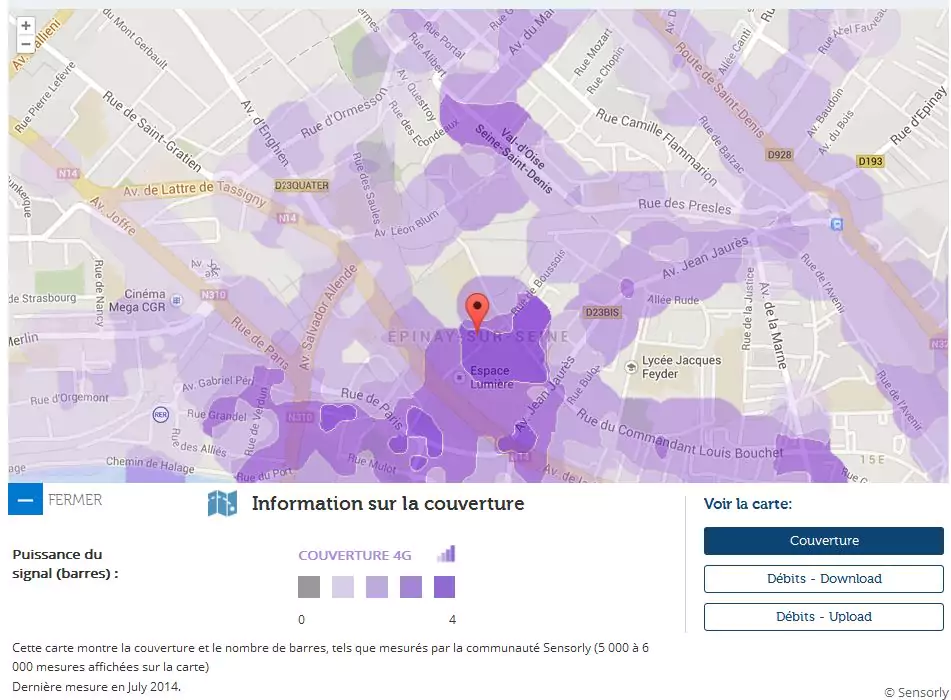The height and width of the screenshot is (700, 951).
Task: Show the Couverture map view
Action: tap(823, 541)
